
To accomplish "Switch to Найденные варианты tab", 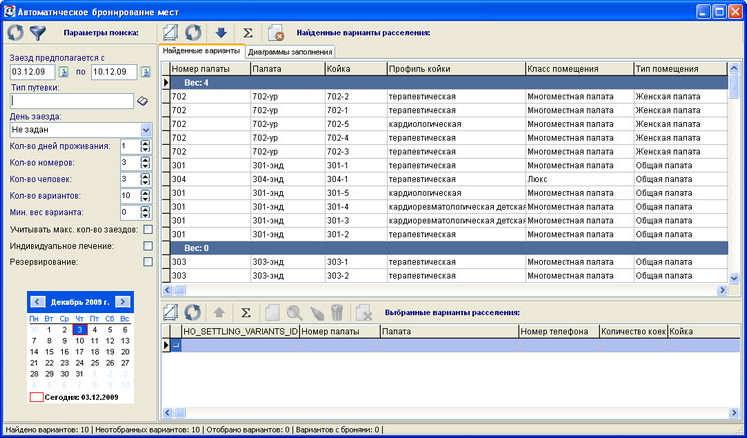I will tap(202, 51).
